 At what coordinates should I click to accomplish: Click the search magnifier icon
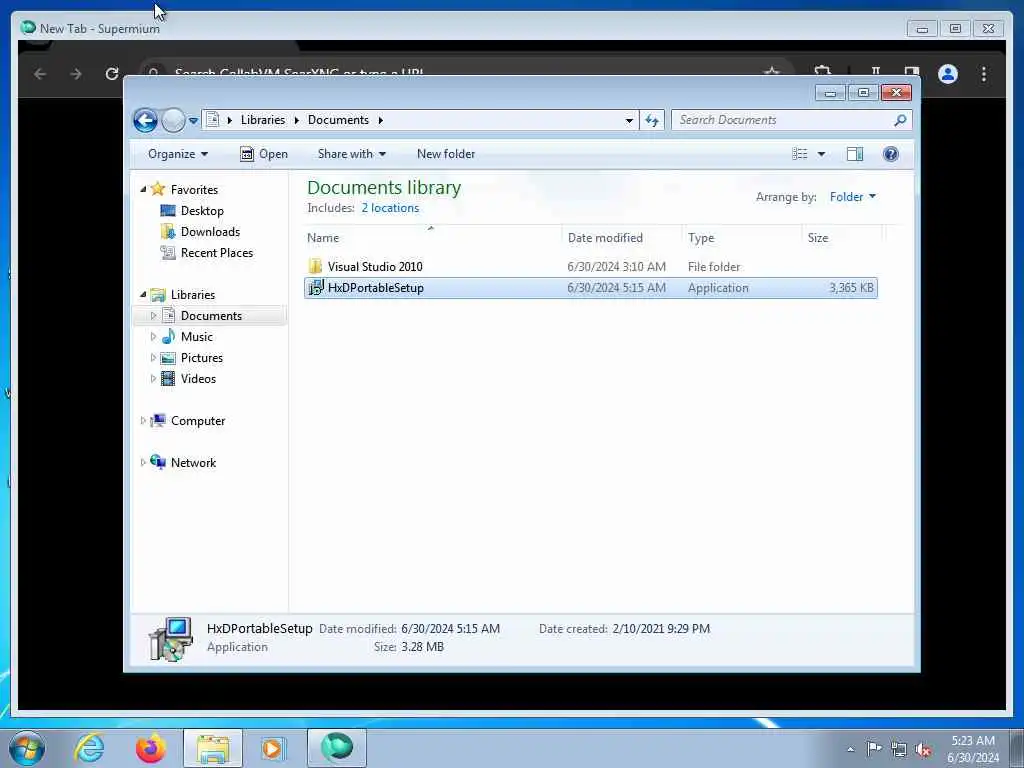pos(900,120)
